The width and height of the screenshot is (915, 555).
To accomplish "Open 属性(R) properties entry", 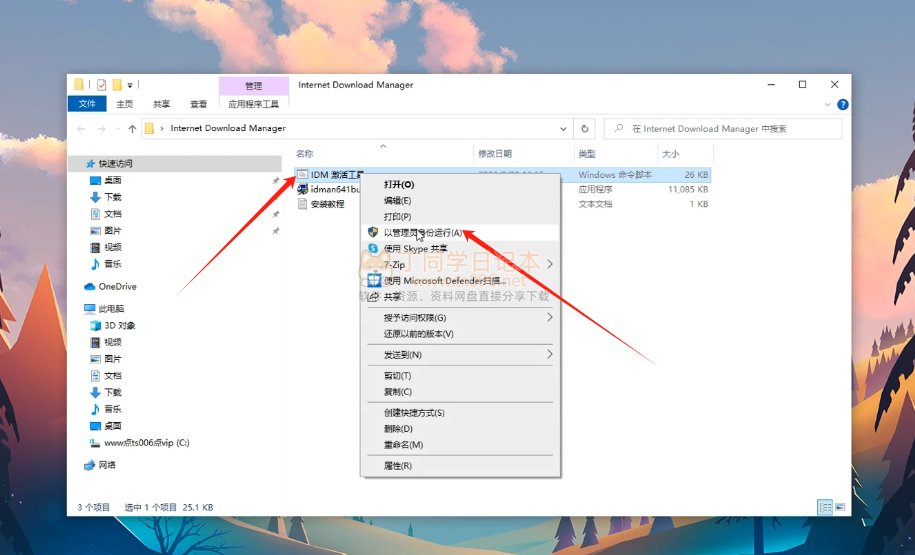I will [x=460, y=466].
